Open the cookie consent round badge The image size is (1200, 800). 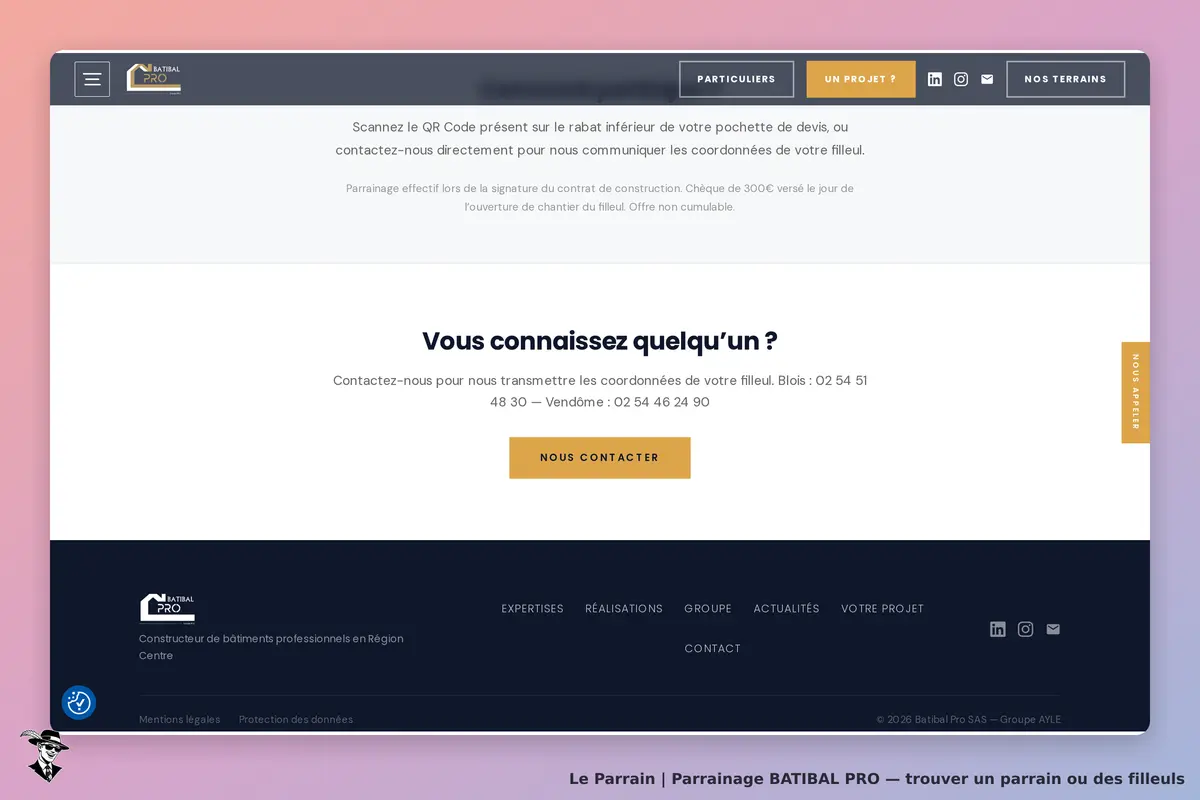coord(79,703)
